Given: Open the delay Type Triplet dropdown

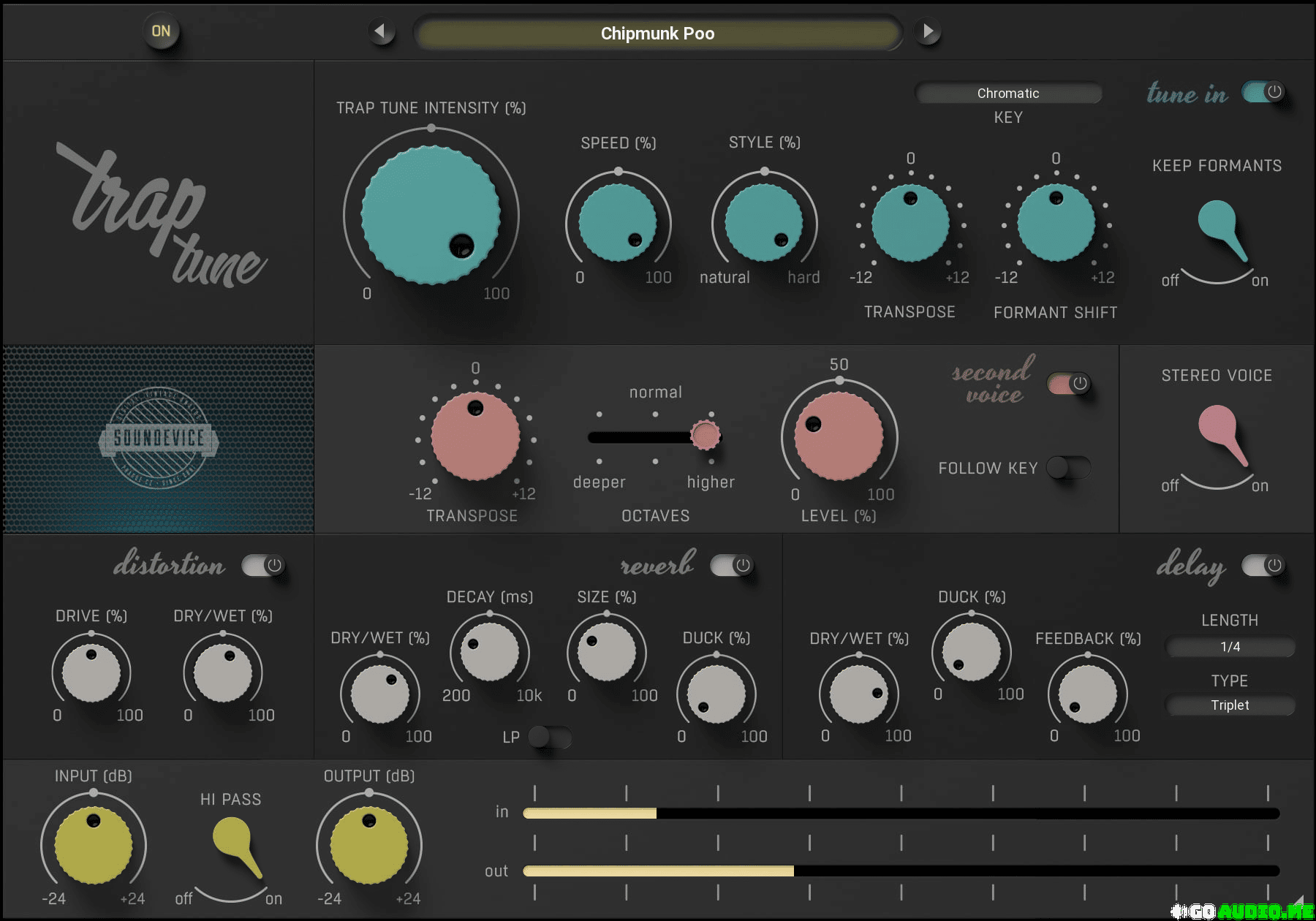Looking at the screenshot, I should point(1230,705).
